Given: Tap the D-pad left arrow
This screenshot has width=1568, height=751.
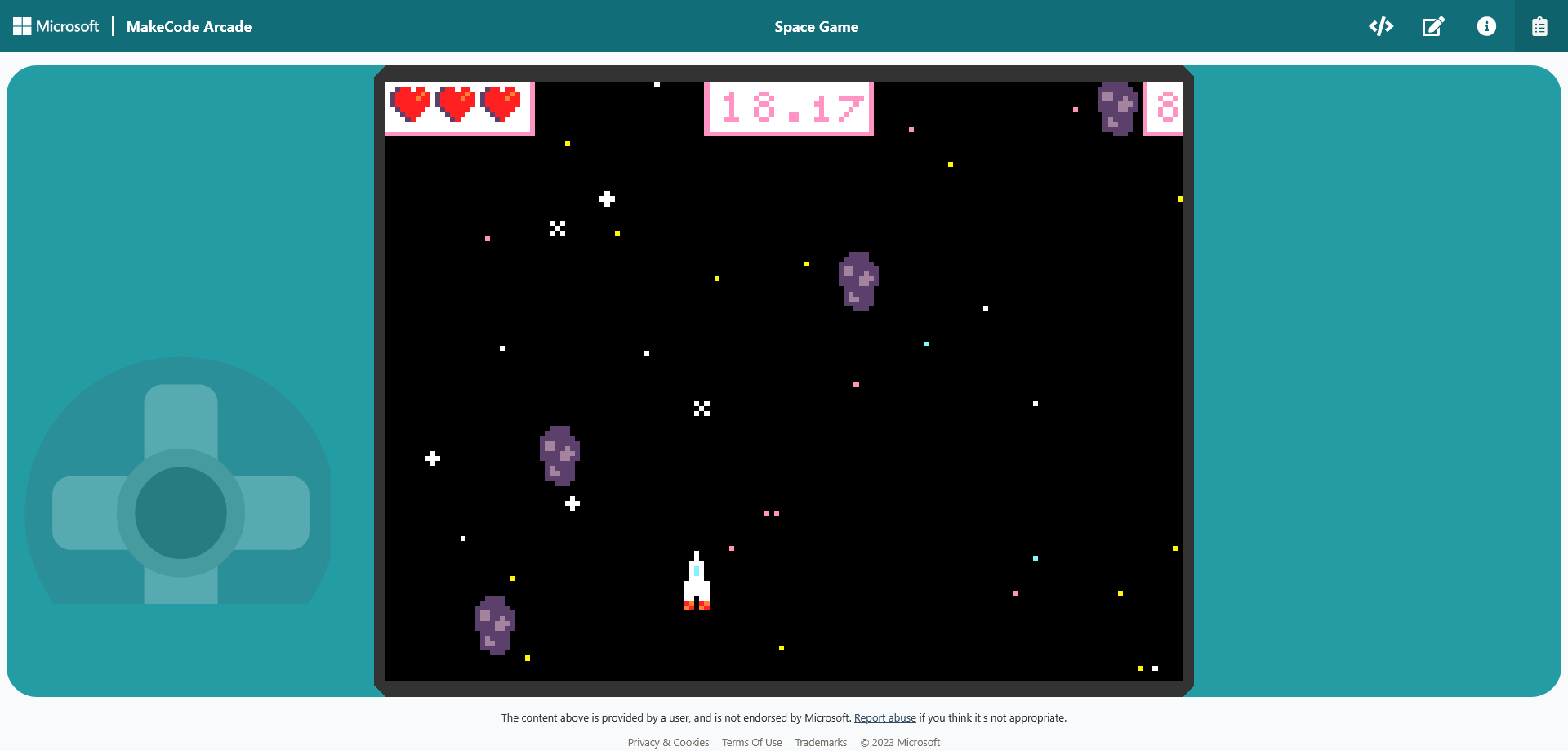Looking at the screenshot, I should click(x=87, y=513).
